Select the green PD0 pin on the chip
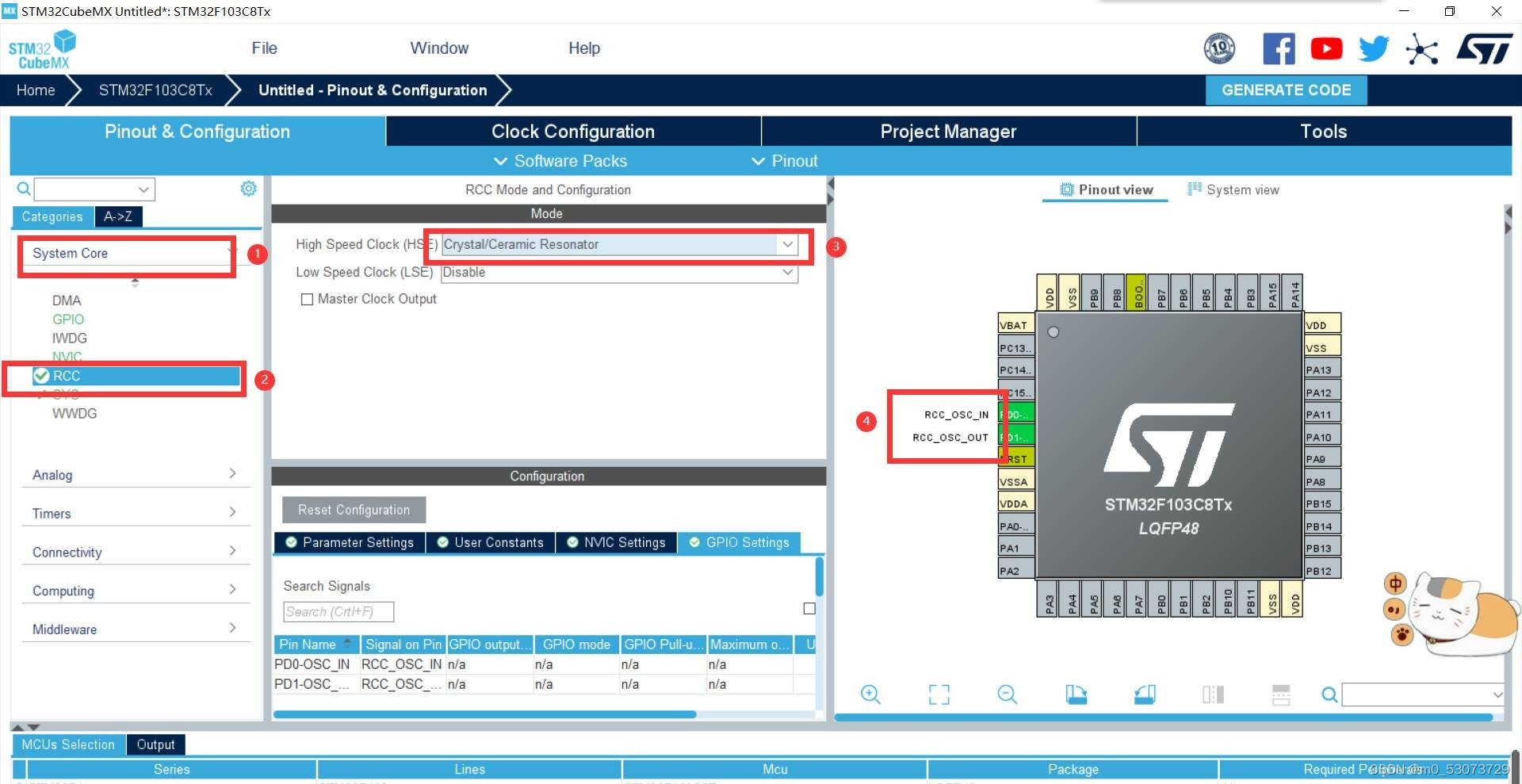Image resolution: width=1522 pixels, height=784 pixels. tap(1017, 415)
